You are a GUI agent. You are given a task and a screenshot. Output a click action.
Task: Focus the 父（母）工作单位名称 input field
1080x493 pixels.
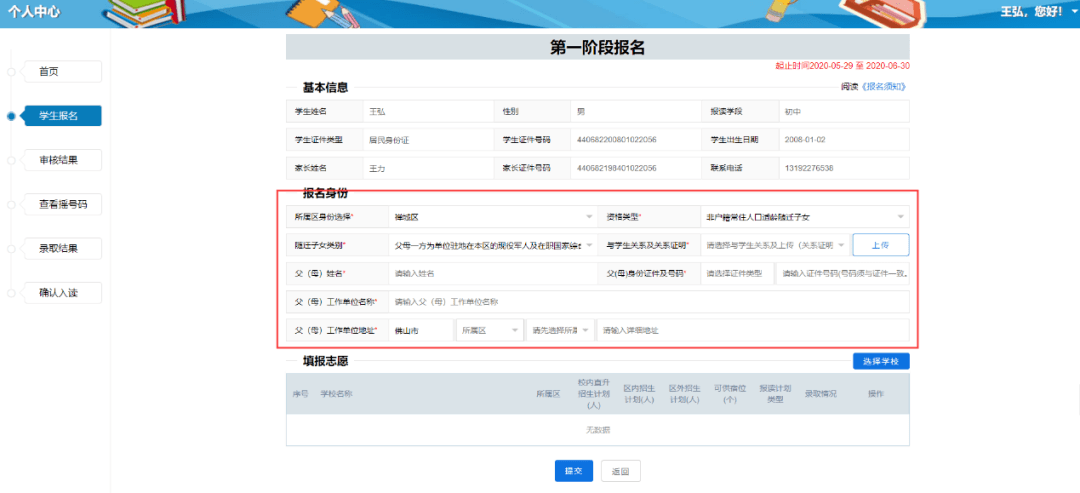[649, 302]
